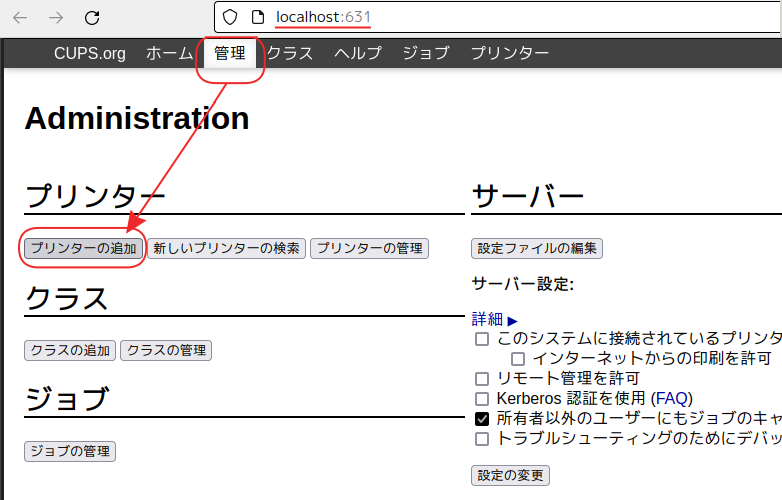Screen dimensions: 782x500
Task: Enable the troubleshooting debug info checkbox
Action: point(482,438)
